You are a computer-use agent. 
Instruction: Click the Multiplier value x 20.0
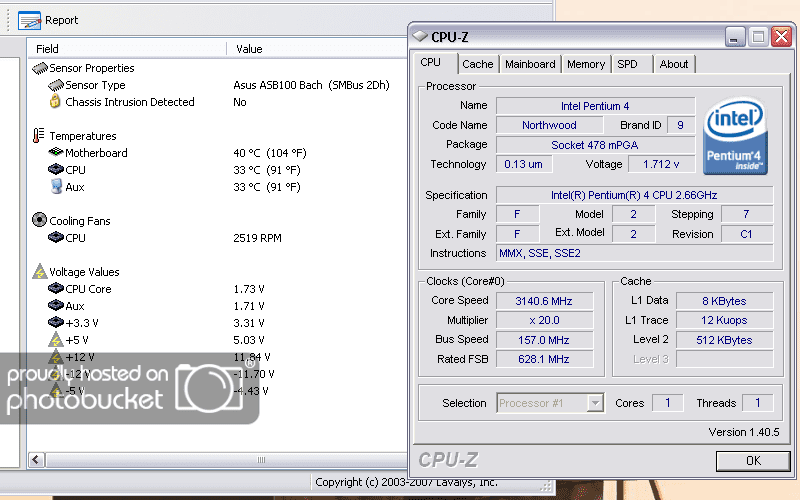click(x=544, y=320)
